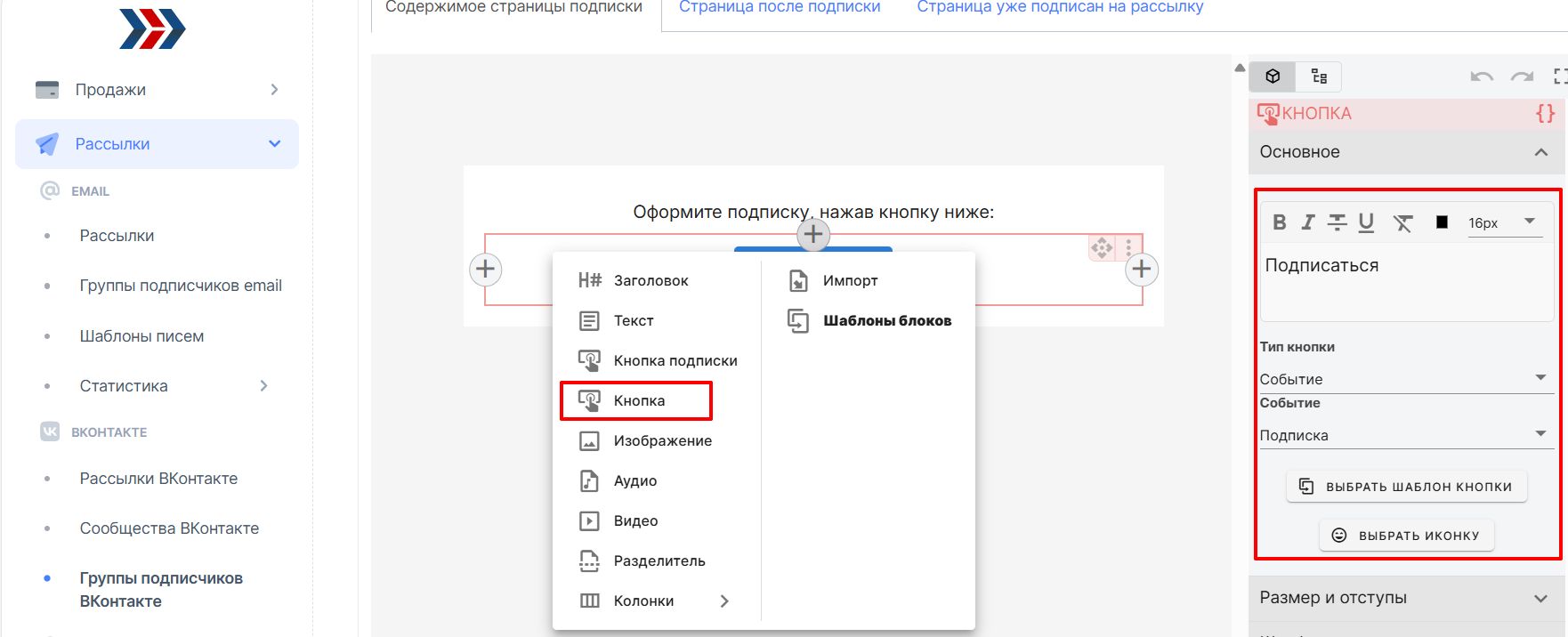This screenshot has width=1568, height=637.
Task: Apply strikethrough formatting
Action: click(x=1337, y=222)
